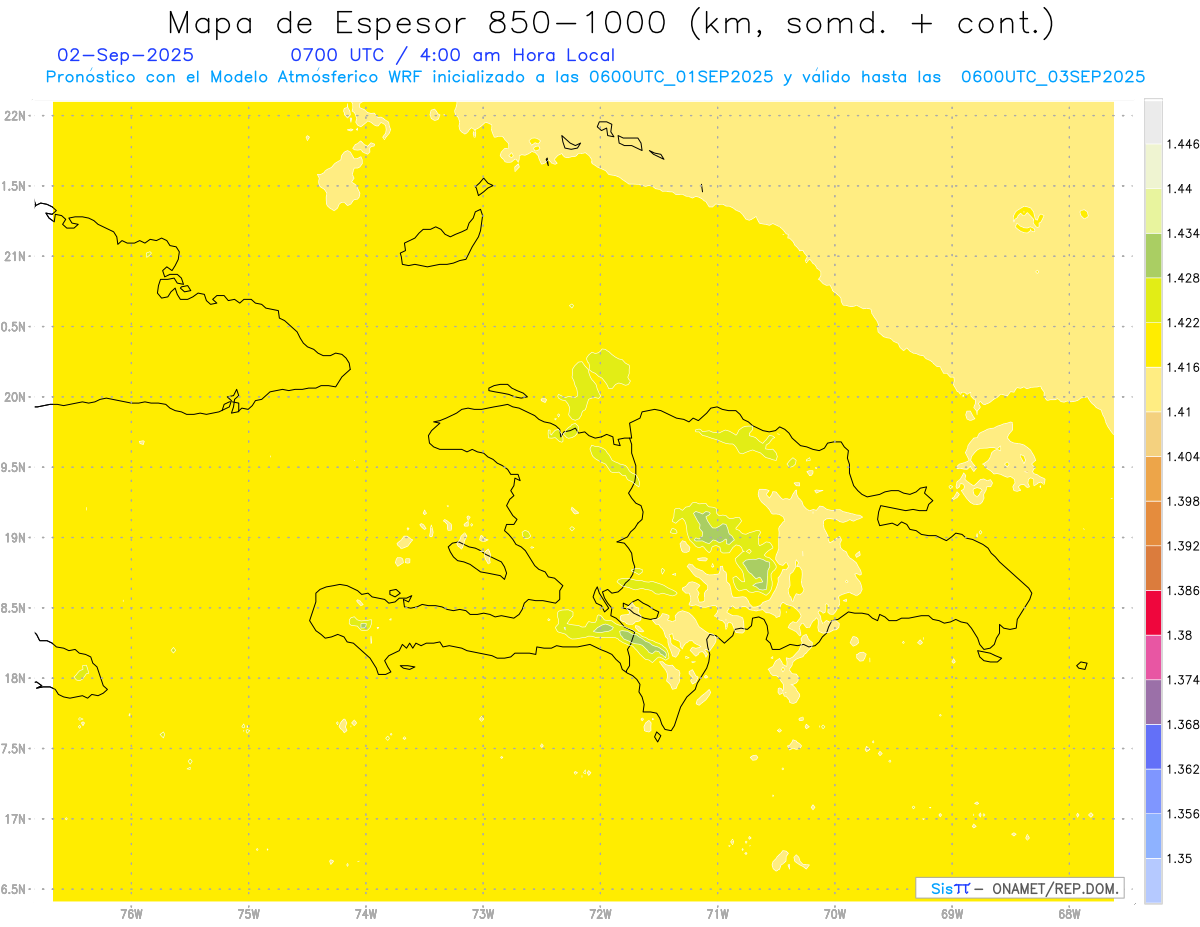1200x927 pixels.
Task: Click the legend value 1.398
Action: 1184,501
